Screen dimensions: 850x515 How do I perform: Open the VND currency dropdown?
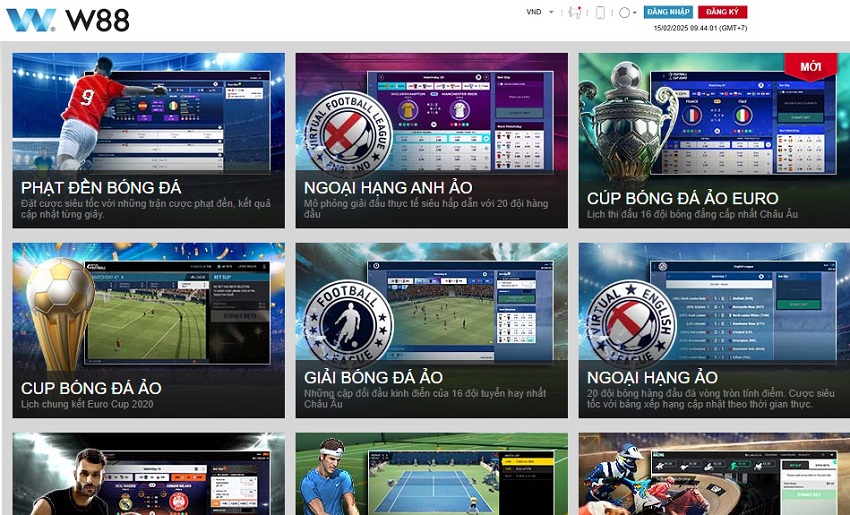point(540,12)
